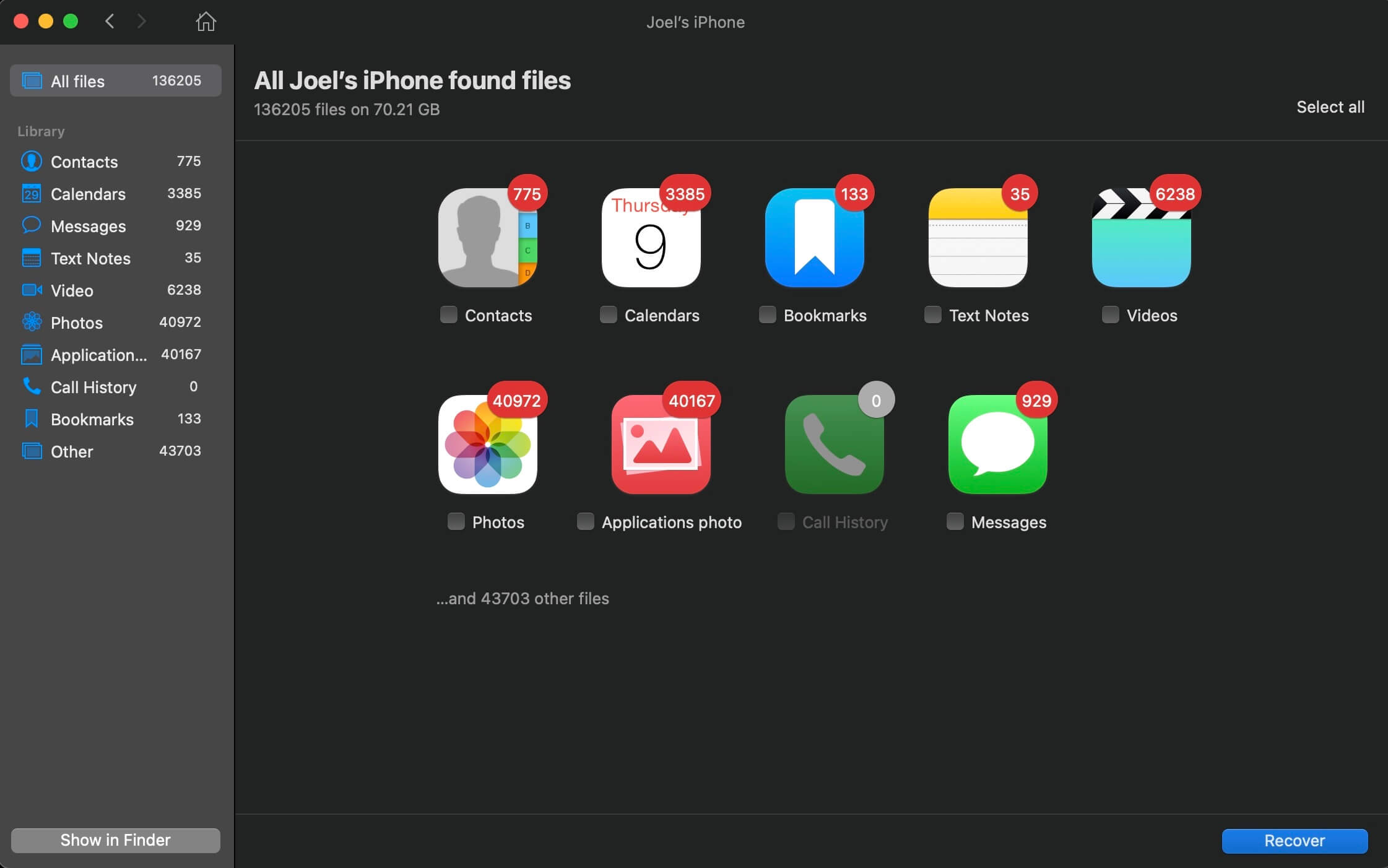Click the red 775 badge on Contacts
1388x868 pixels.
pos(527,194)
